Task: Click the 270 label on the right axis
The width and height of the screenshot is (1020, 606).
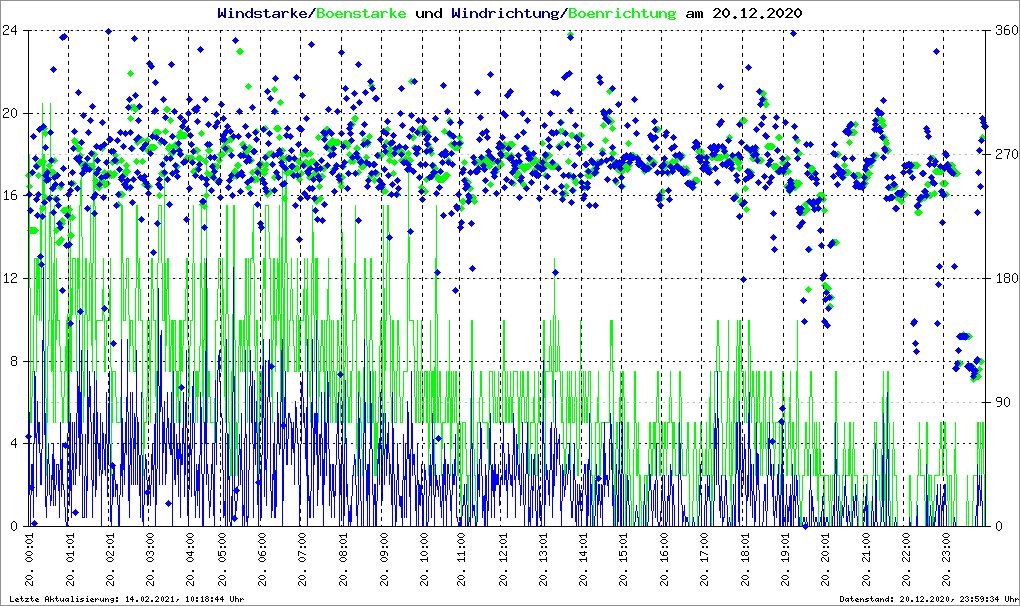Action: pyautogui.click(x=1002, y=154)
